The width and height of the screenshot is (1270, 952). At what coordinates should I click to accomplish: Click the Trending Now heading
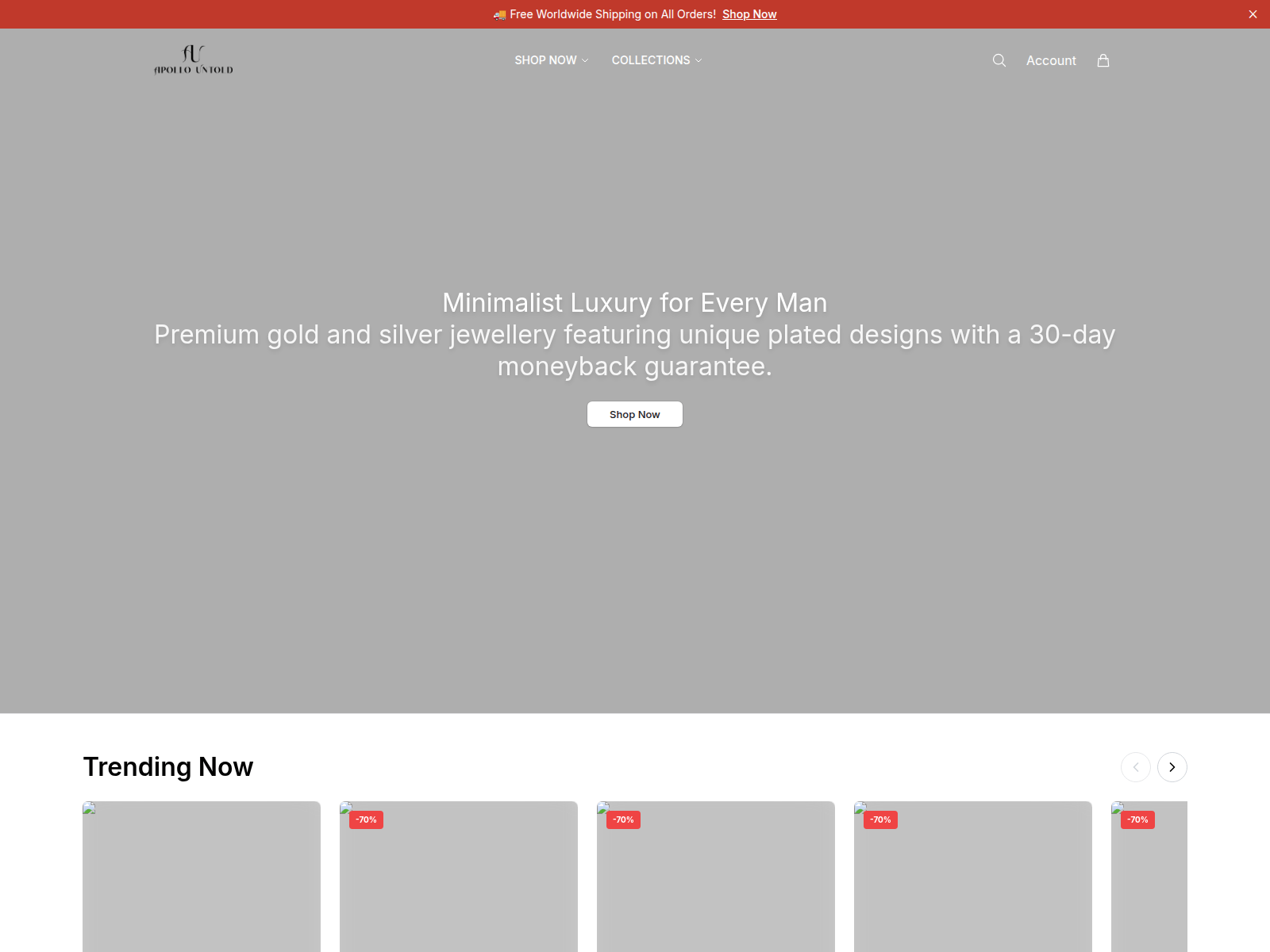tap(168, 767)
